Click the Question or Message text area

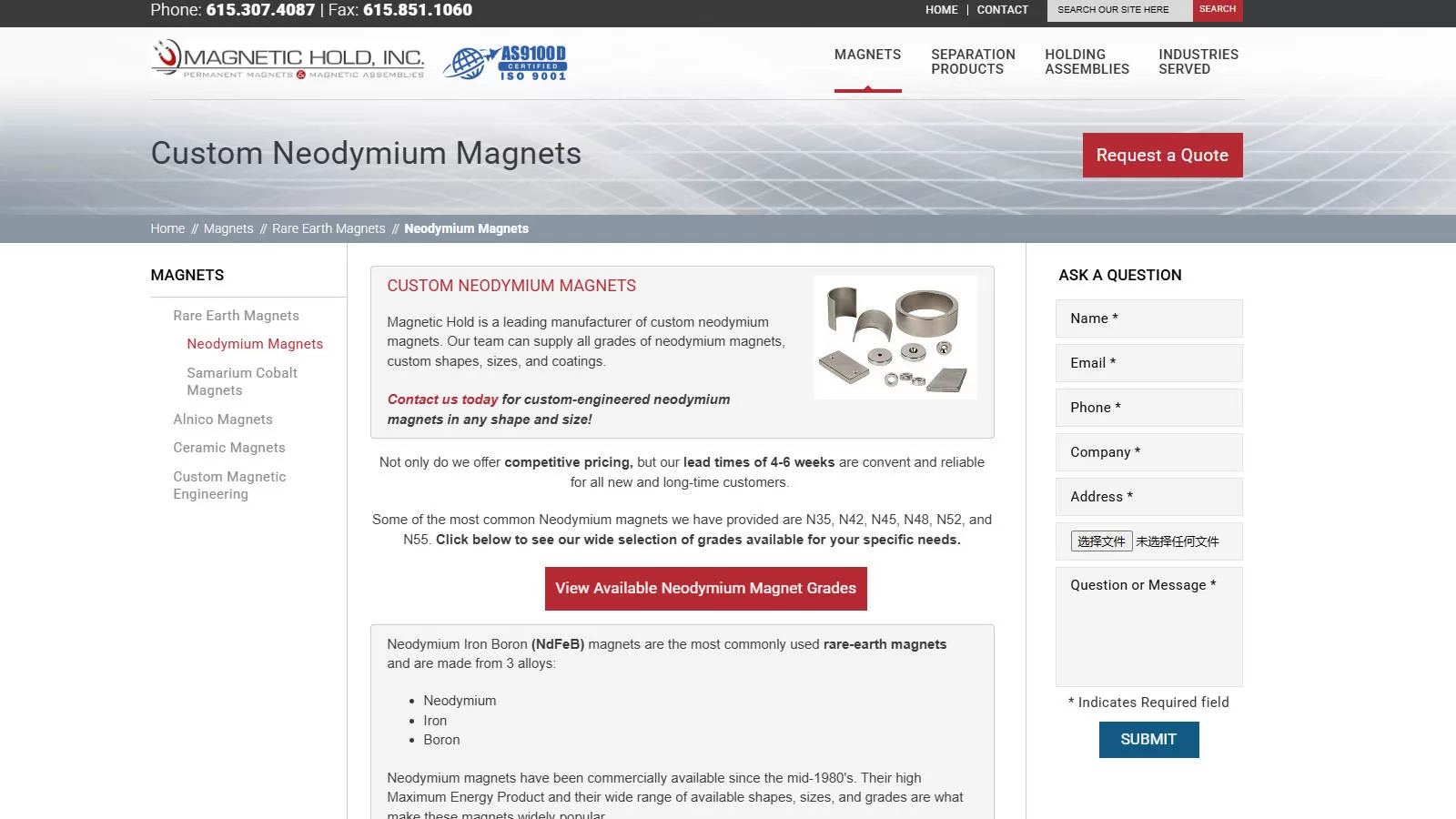pyautogui.click(x=1148, y=628)
